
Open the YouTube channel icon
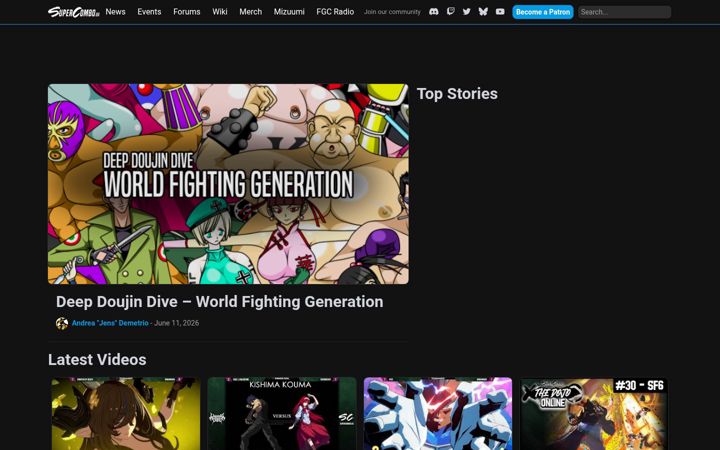point(500,11)
